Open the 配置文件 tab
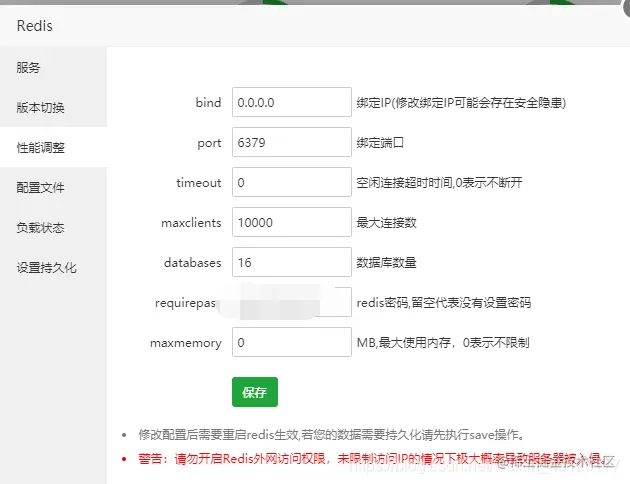The image size is (630, 484). (53, 188)
